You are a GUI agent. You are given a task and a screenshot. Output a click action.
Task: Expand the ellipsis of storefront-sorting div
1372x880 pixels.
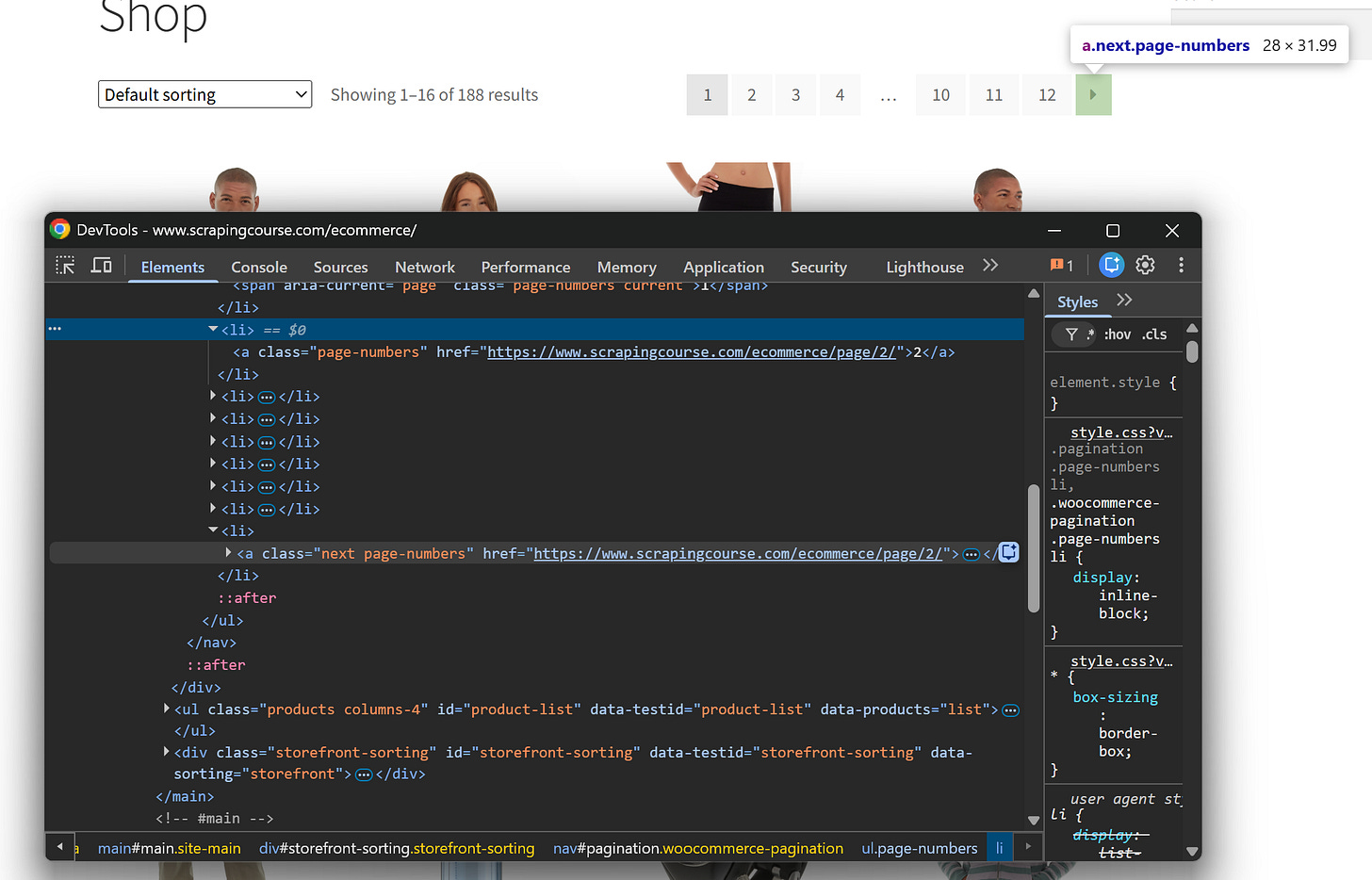coord(364,774)
